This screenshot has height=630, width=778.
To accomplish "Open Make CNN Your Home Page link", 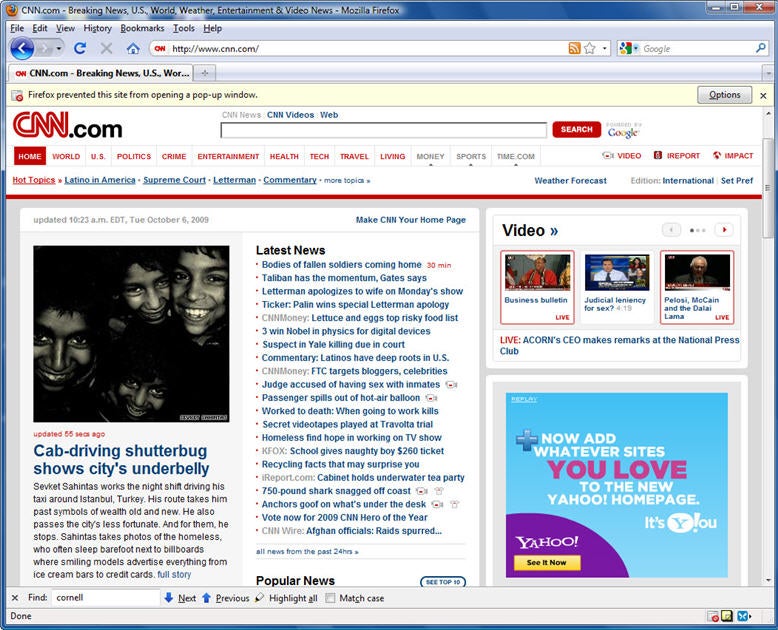I will tap(411, 220).
